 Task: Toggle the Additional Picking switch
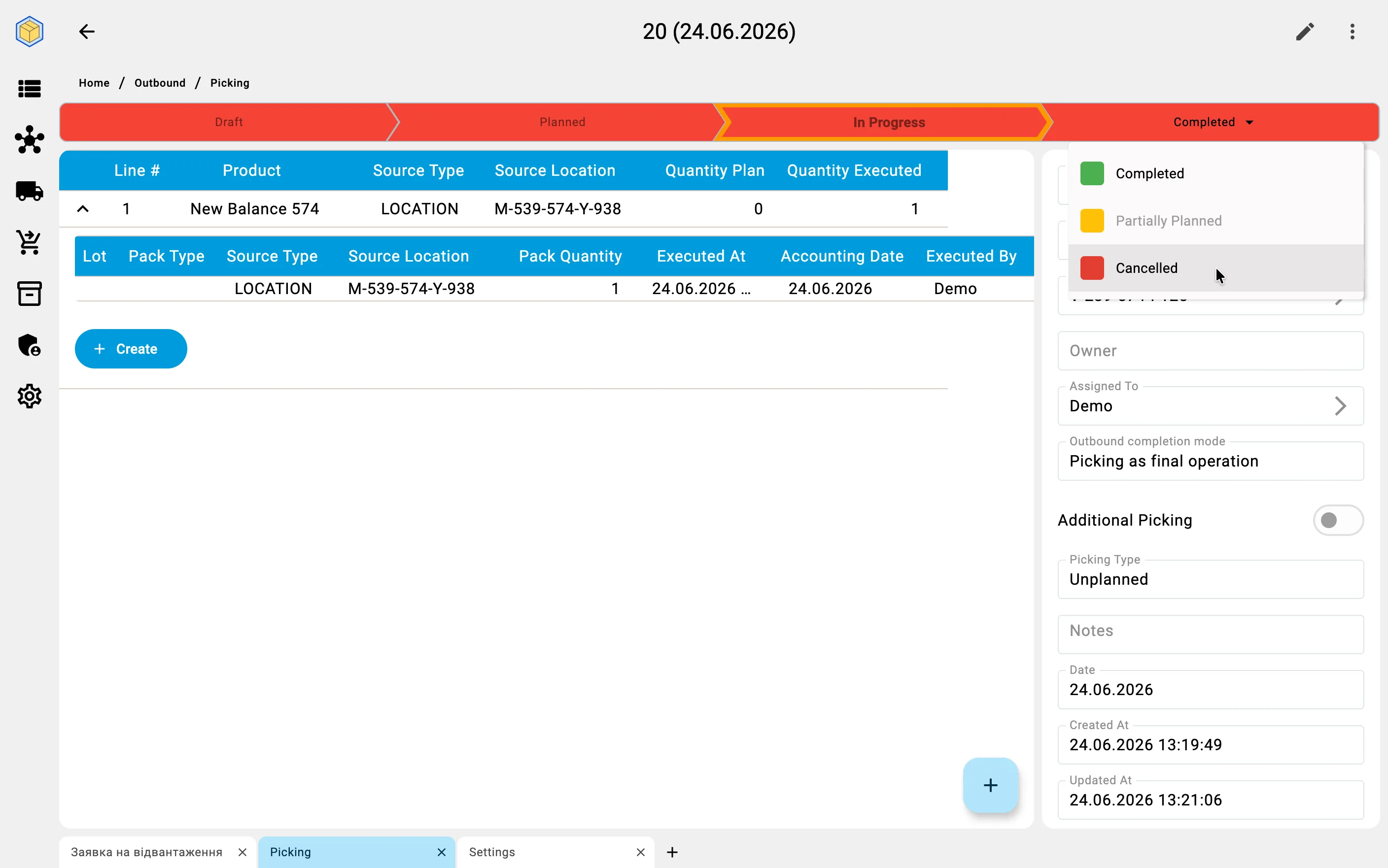tap(1338, 520)
